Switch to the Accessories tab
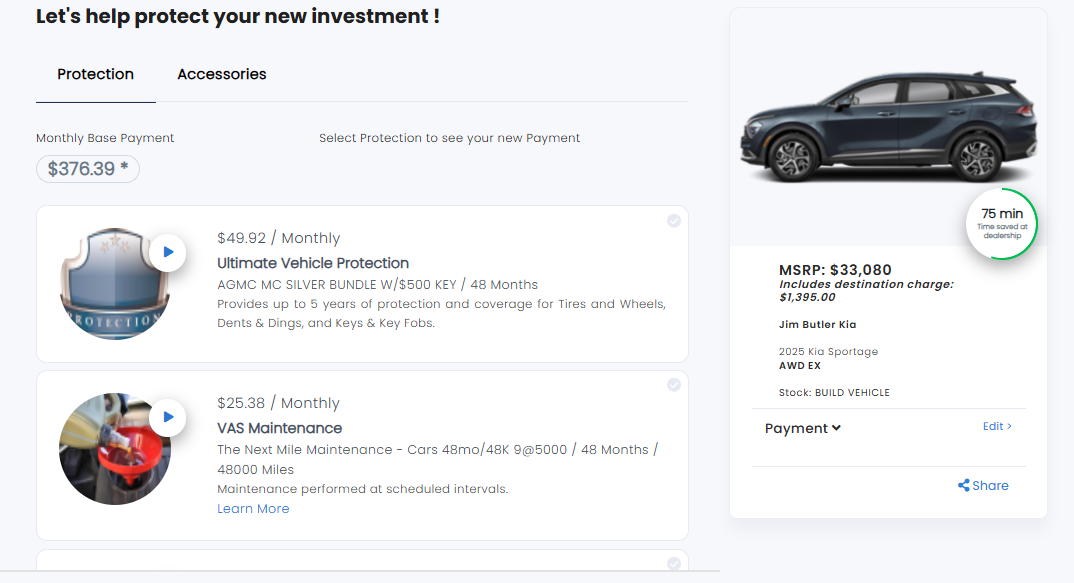The width and height of the screenshot is (1074, 583). click(x=222, y=74)
